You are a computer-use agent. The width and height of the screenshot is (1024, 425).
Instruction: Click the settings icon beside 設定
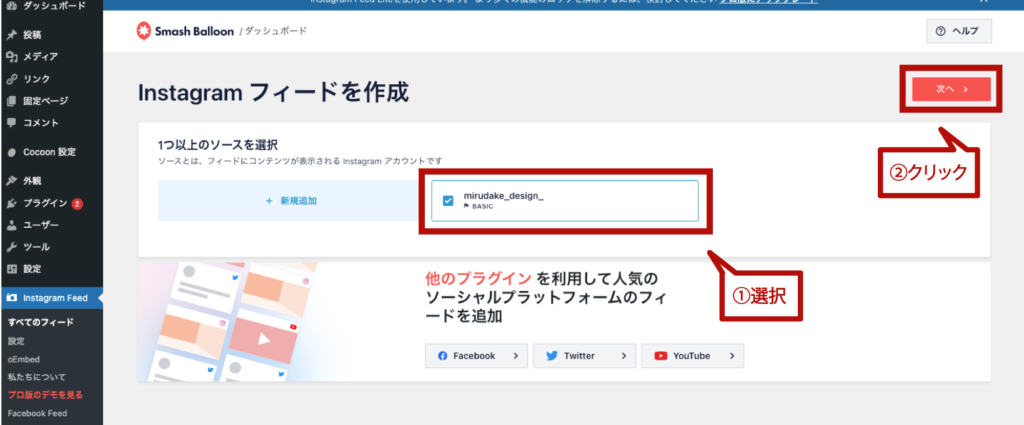(x=11, y=269)
